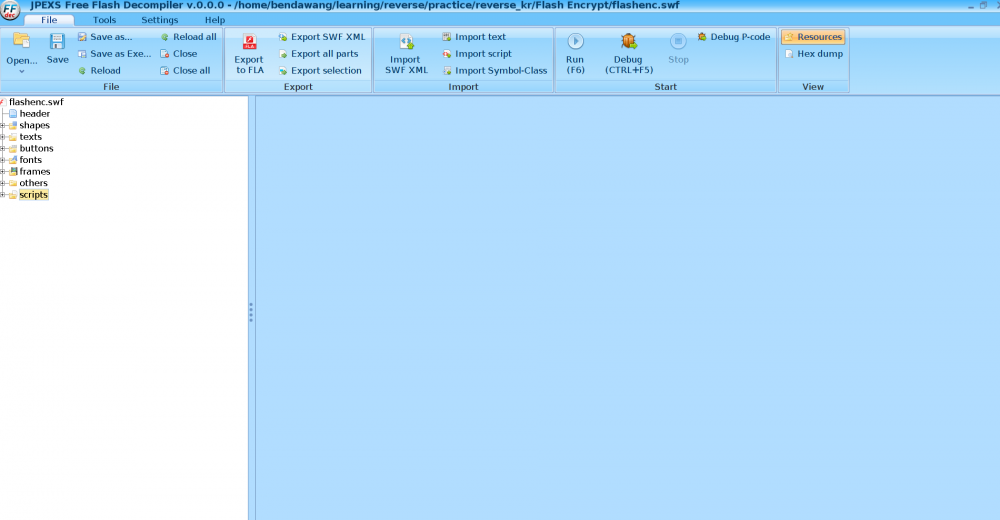Image resolution: width=1000 pixels, height=520 pixels.
Task: Click the Stop icon
Action: pos(678,41)
